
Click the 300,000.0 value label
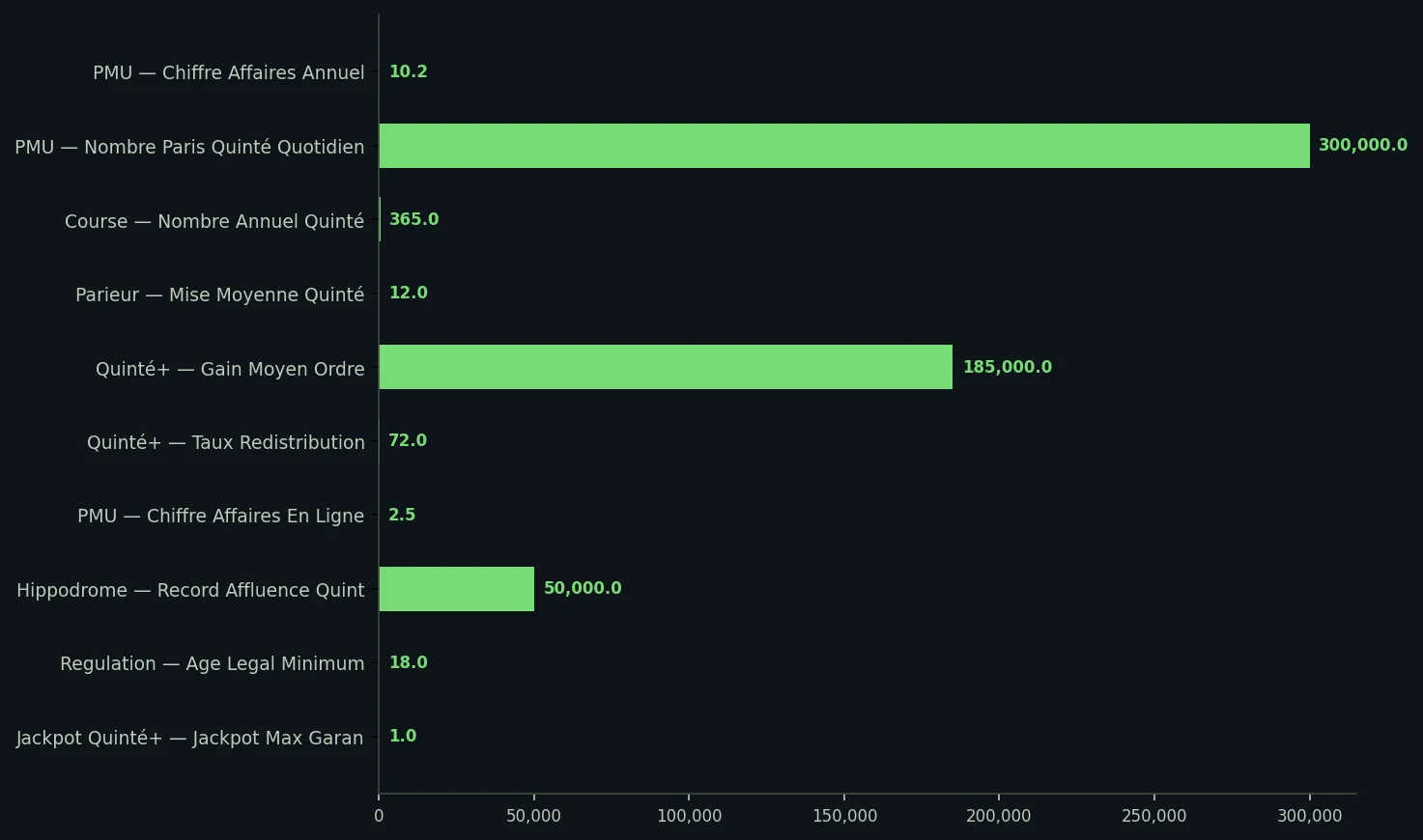coord(1363,146)
